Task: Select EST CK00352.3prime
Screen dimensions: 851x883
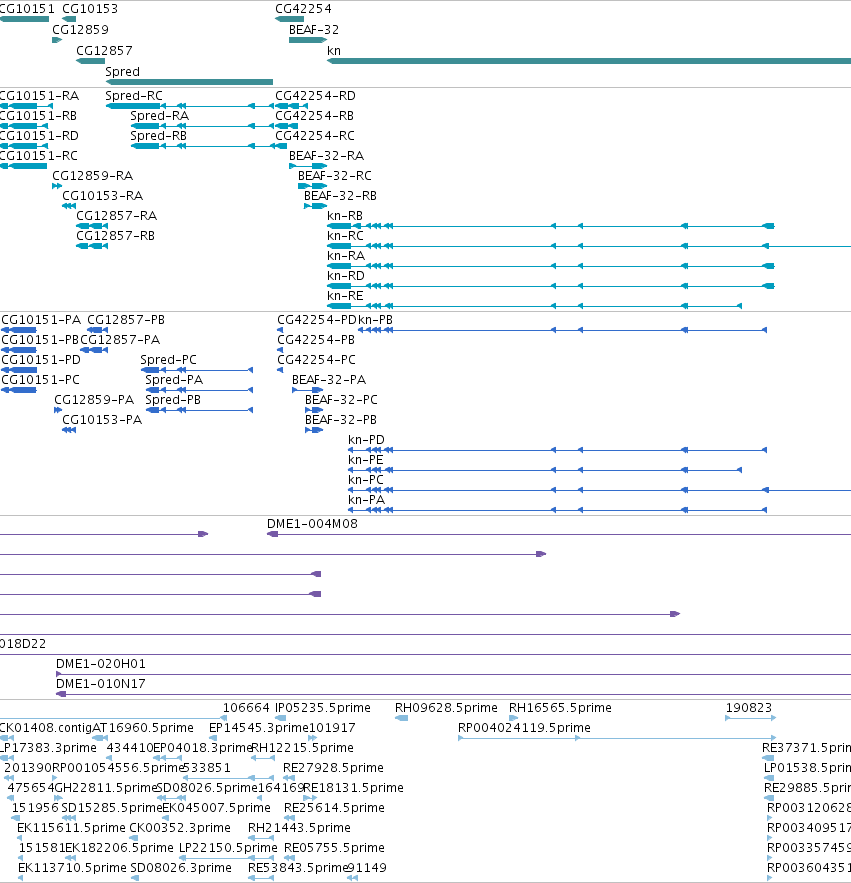Action: 133,838
